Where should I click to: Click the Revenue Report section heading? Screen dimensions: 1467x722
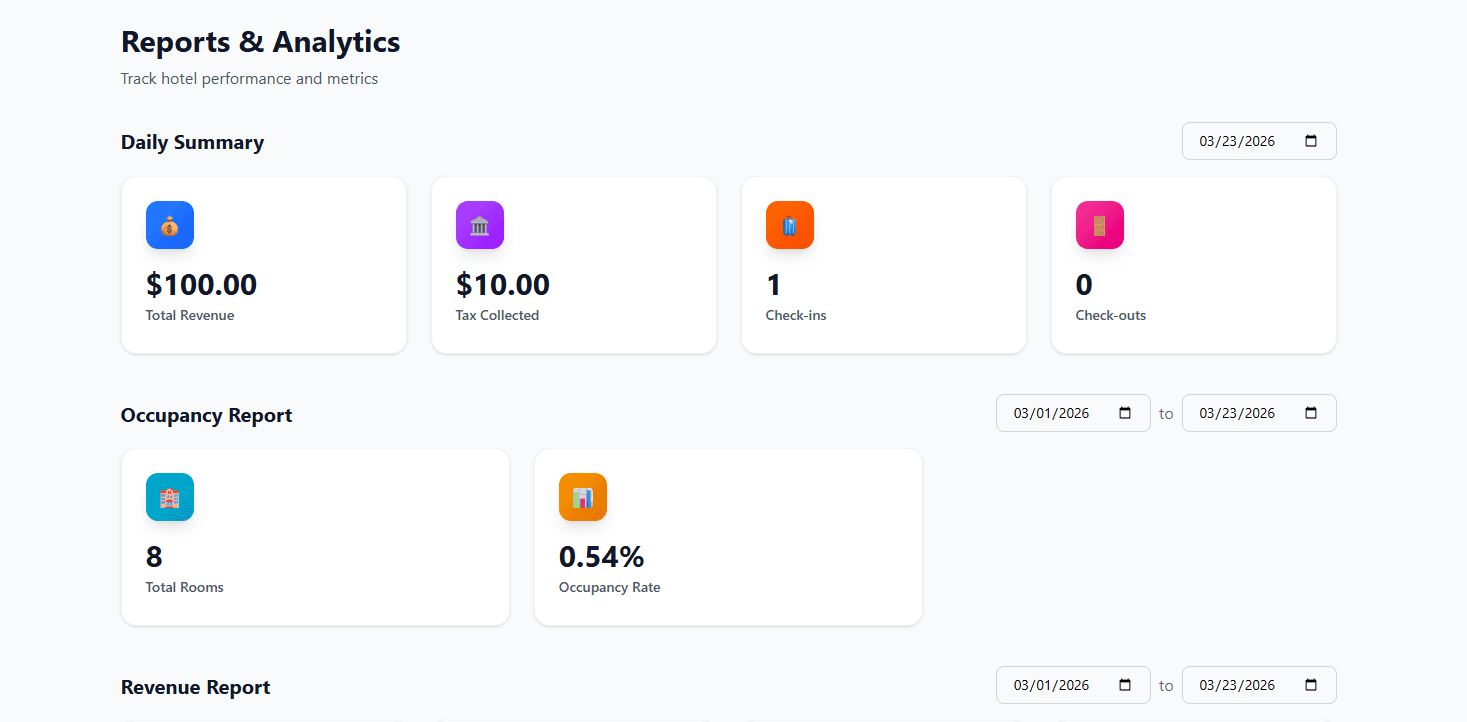click(196, 687)
